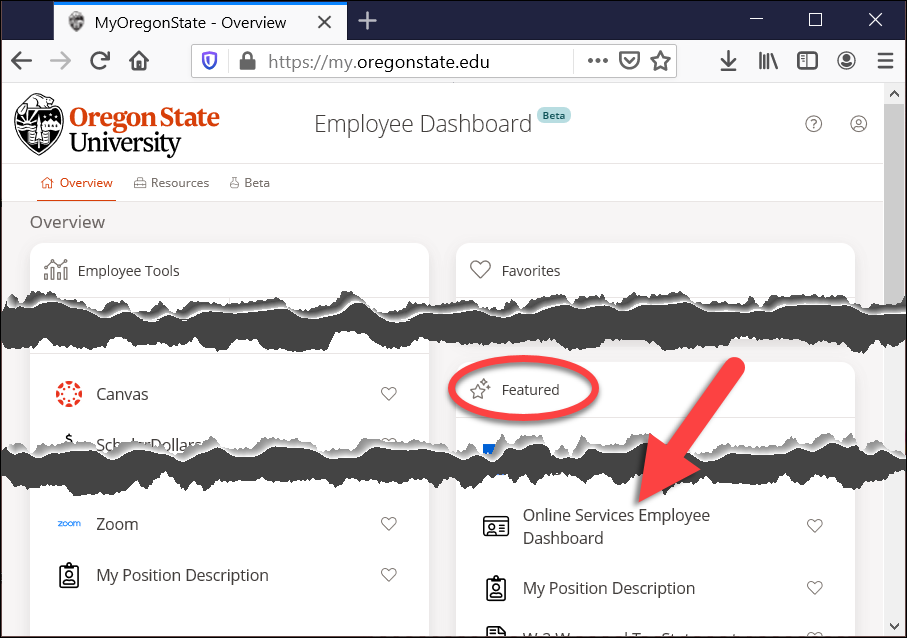The image size is (907, 638).
Task: Open the dashboard help question icon
Action: [813, 124]
